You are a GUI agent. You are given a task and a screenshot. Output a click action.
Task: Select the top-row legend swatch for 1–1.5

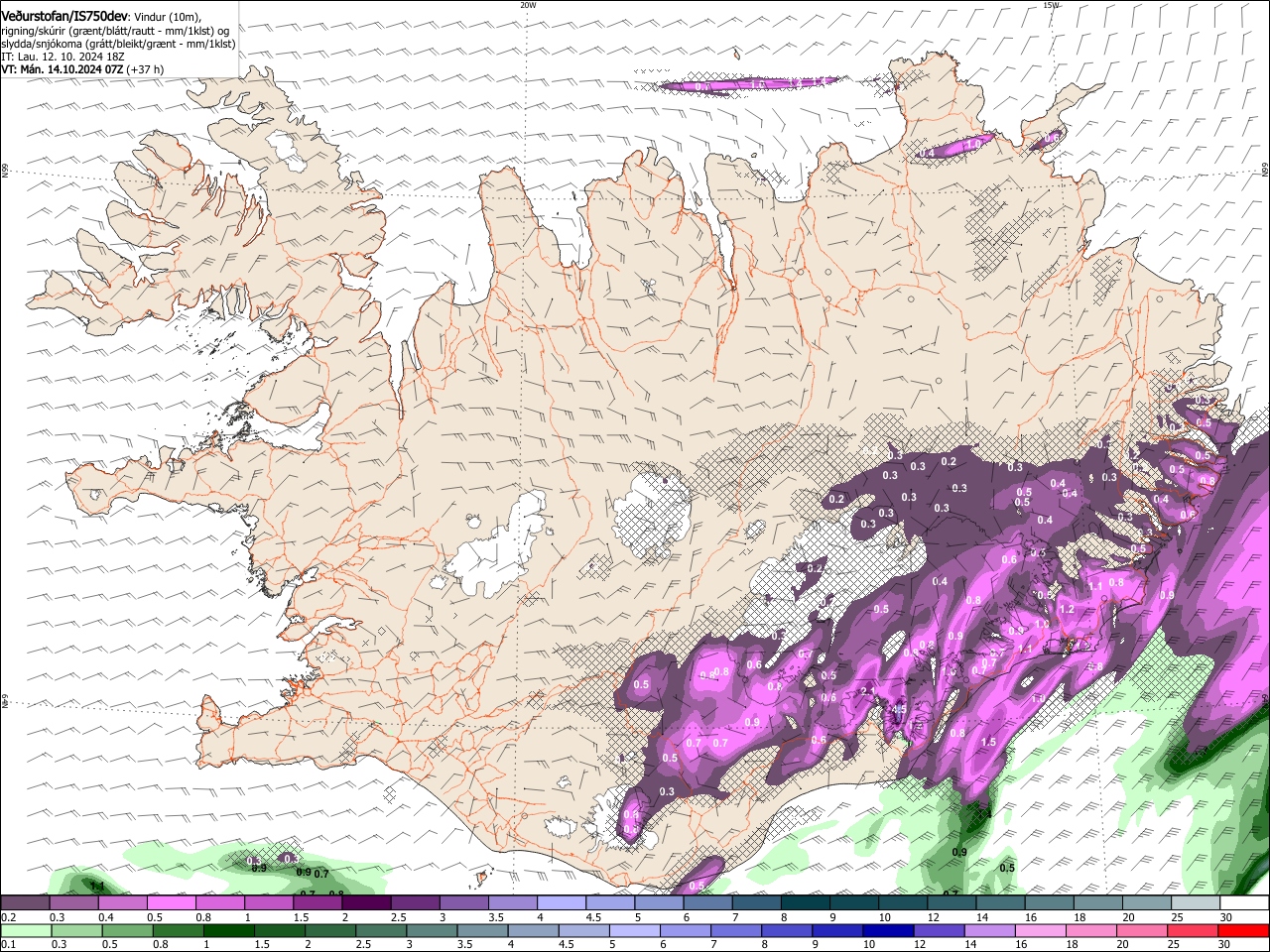269,902
